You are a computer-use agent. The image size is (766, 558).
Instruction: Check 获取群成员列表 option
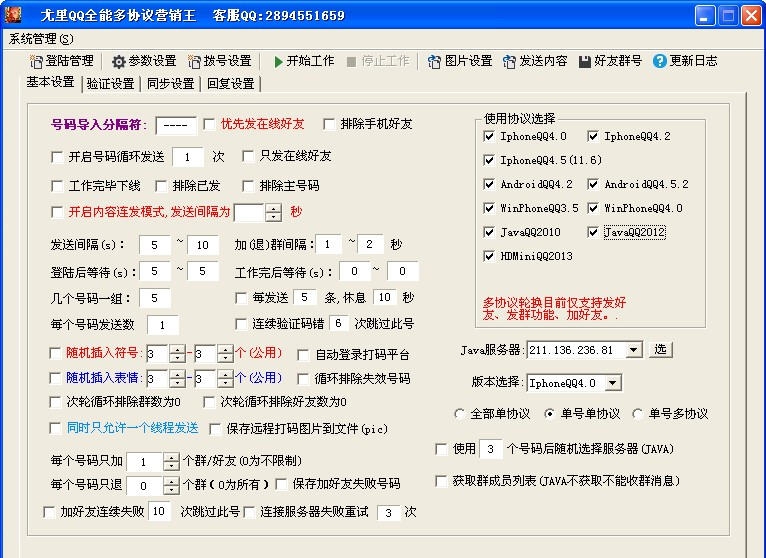click(441, 481)
